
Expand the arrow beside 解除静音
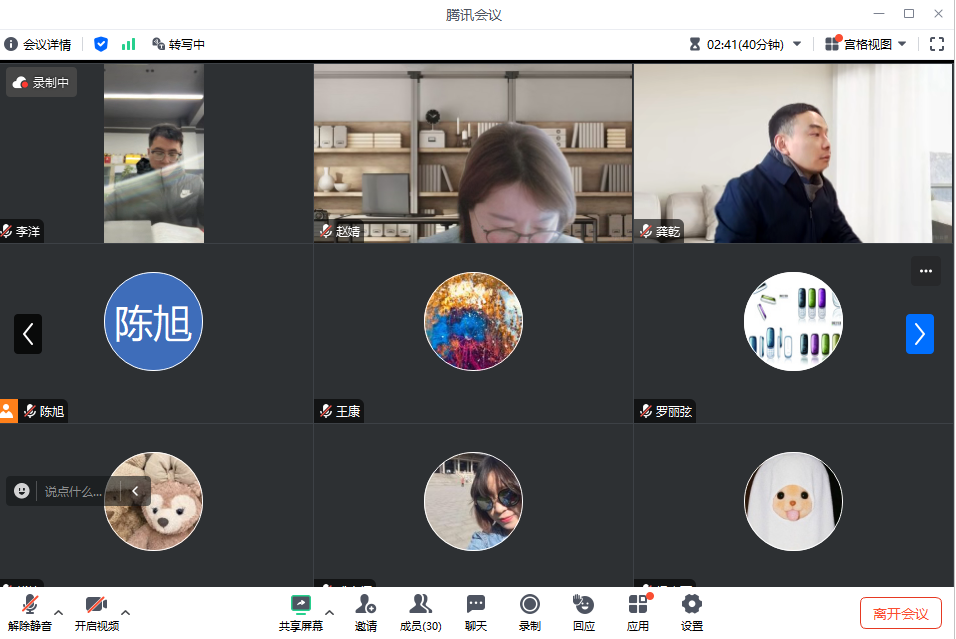coord(58,612)
